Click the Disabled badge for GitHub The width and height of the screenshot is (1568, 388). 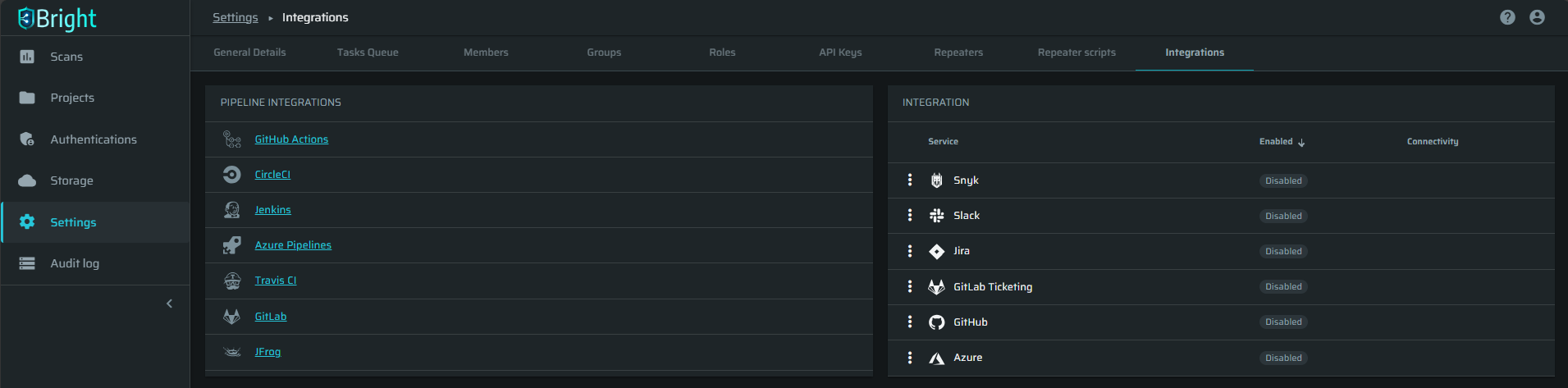1283,322
